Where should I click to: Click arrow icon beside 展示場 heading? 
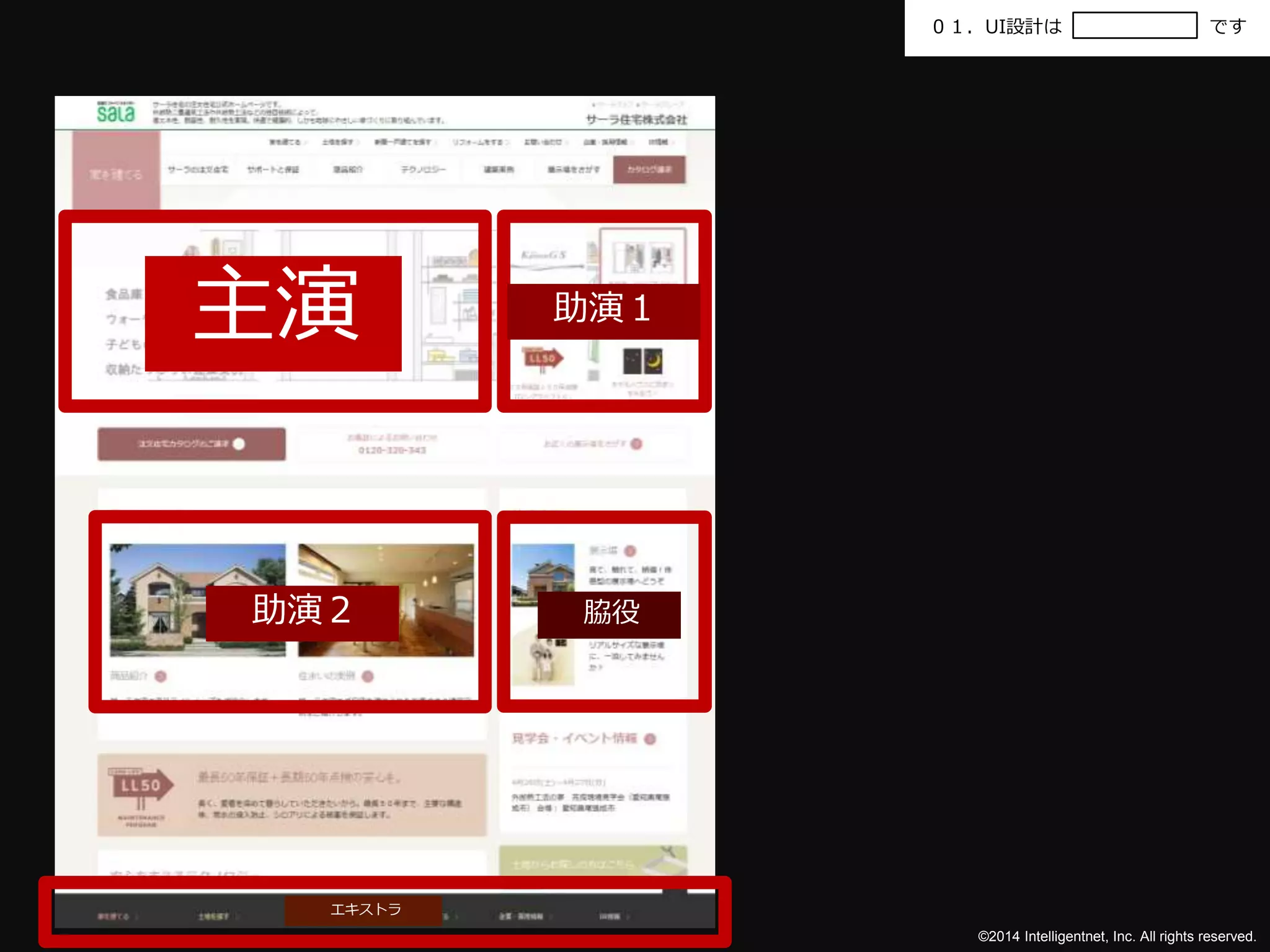coord(631,550)
